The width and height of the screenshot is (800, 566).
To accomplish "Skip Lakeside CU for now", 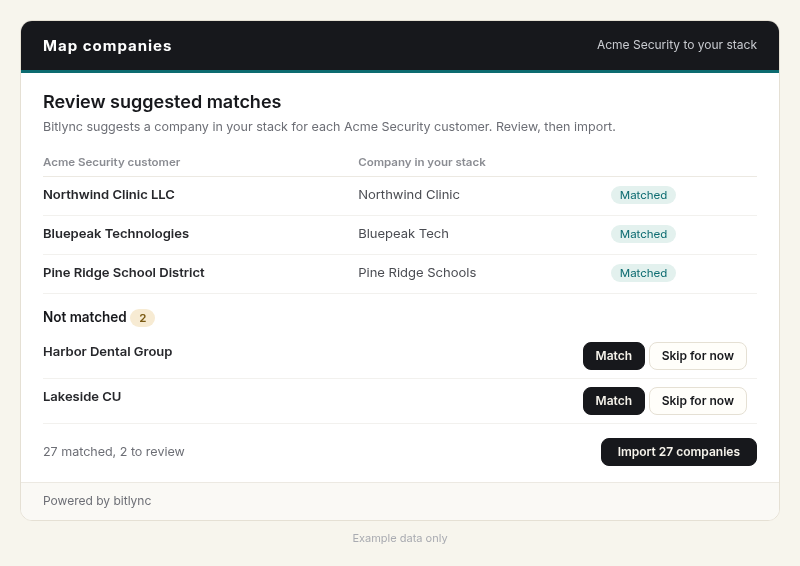I will [697, 401].
